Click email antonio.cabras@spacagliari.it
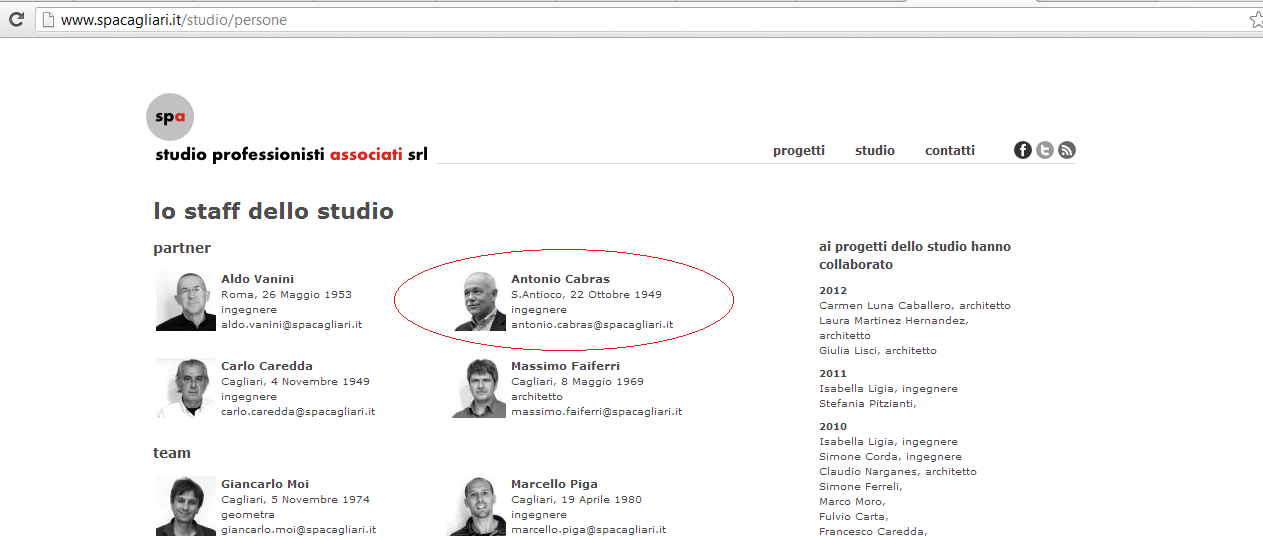Viewport: 1263px width, 540px height. [x=592, y=325]
